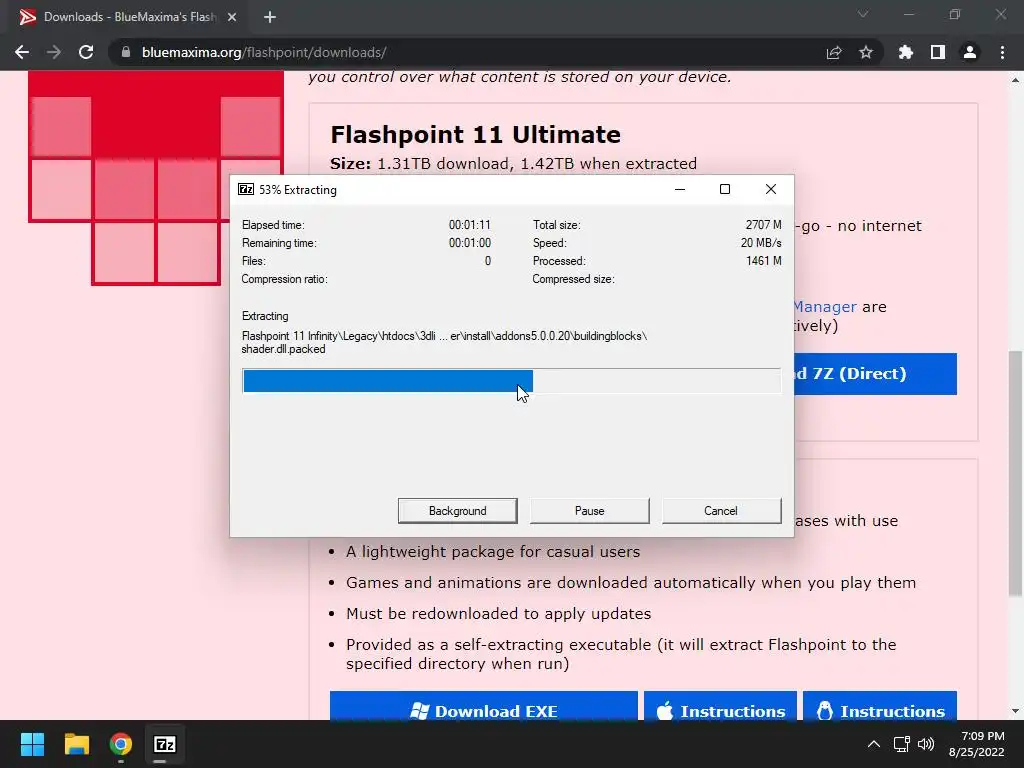This screenshot has width=1024, height=768.
Task: Open the Windows Start menu
Action: pyautogui.click(x=32, y=744)
